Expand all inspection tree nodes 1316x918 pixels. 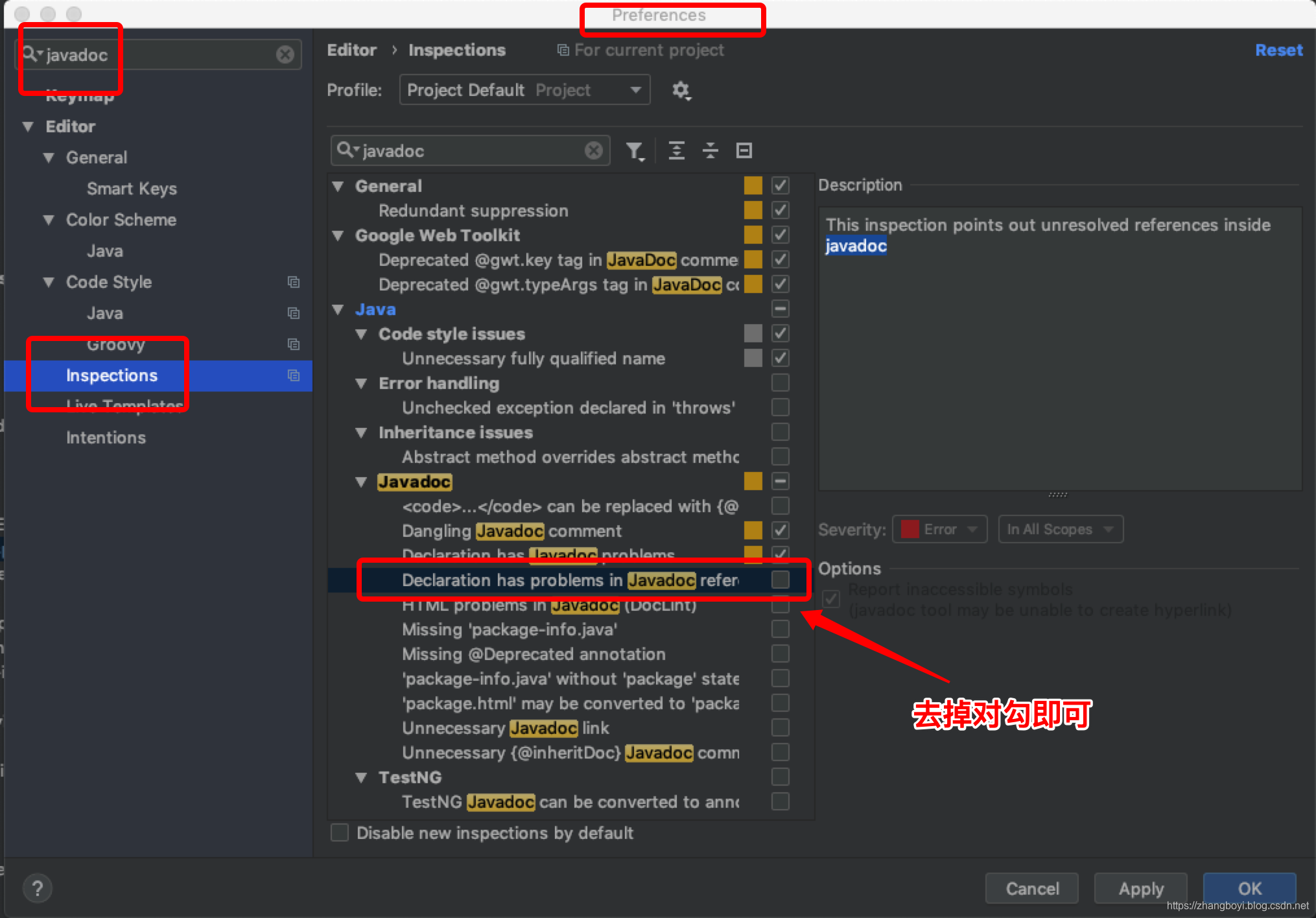(677, 150)
